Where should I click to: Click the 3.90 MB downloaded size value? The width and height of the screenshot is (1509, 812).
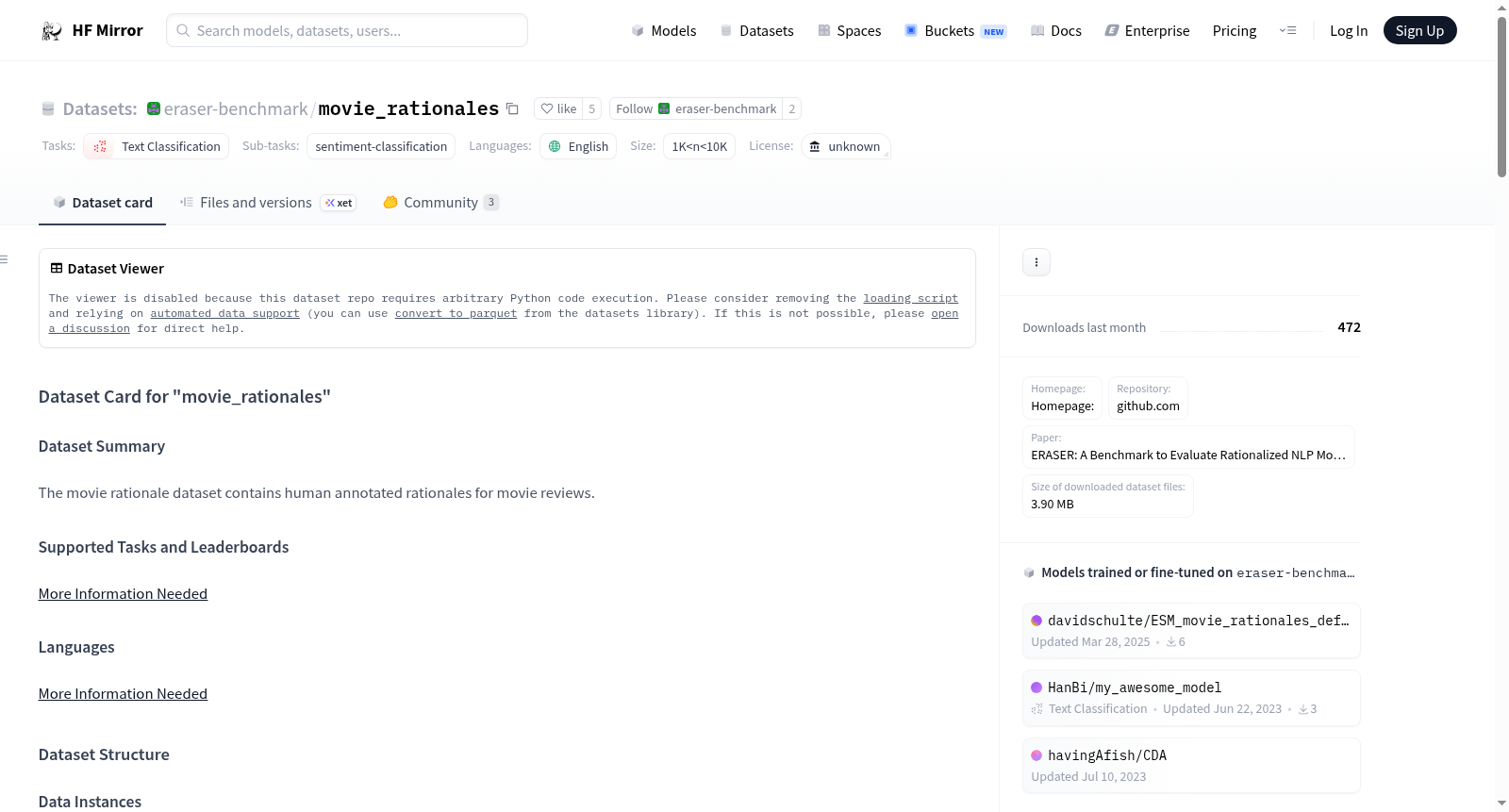(1053, 505)
